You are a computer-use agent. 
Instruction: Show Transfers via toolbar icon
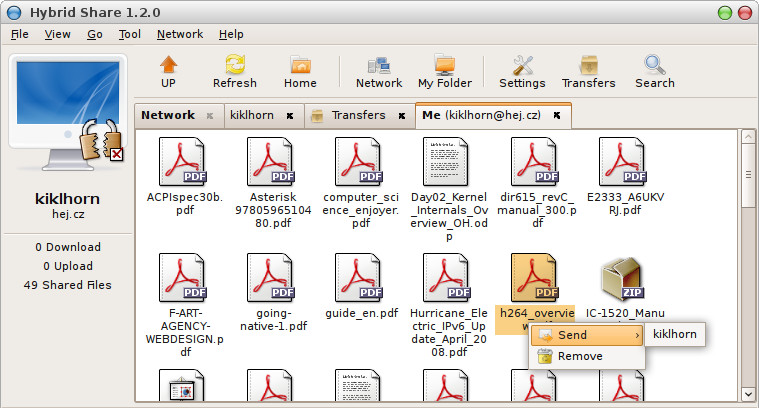tap(589, 65)
